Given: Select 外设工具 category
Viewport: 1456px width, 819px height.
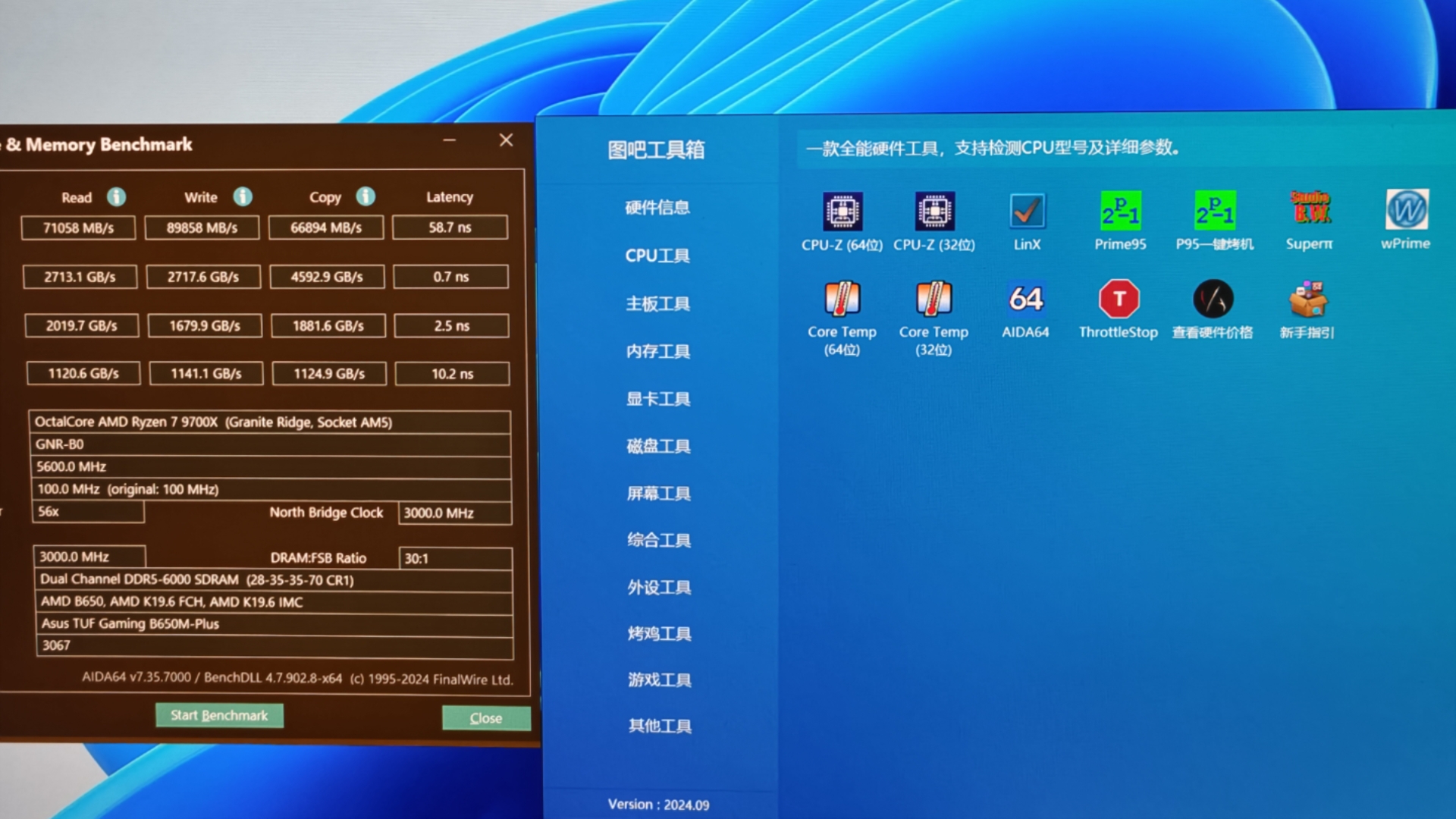Looking at the screenshot, I should tap(659, 588).
